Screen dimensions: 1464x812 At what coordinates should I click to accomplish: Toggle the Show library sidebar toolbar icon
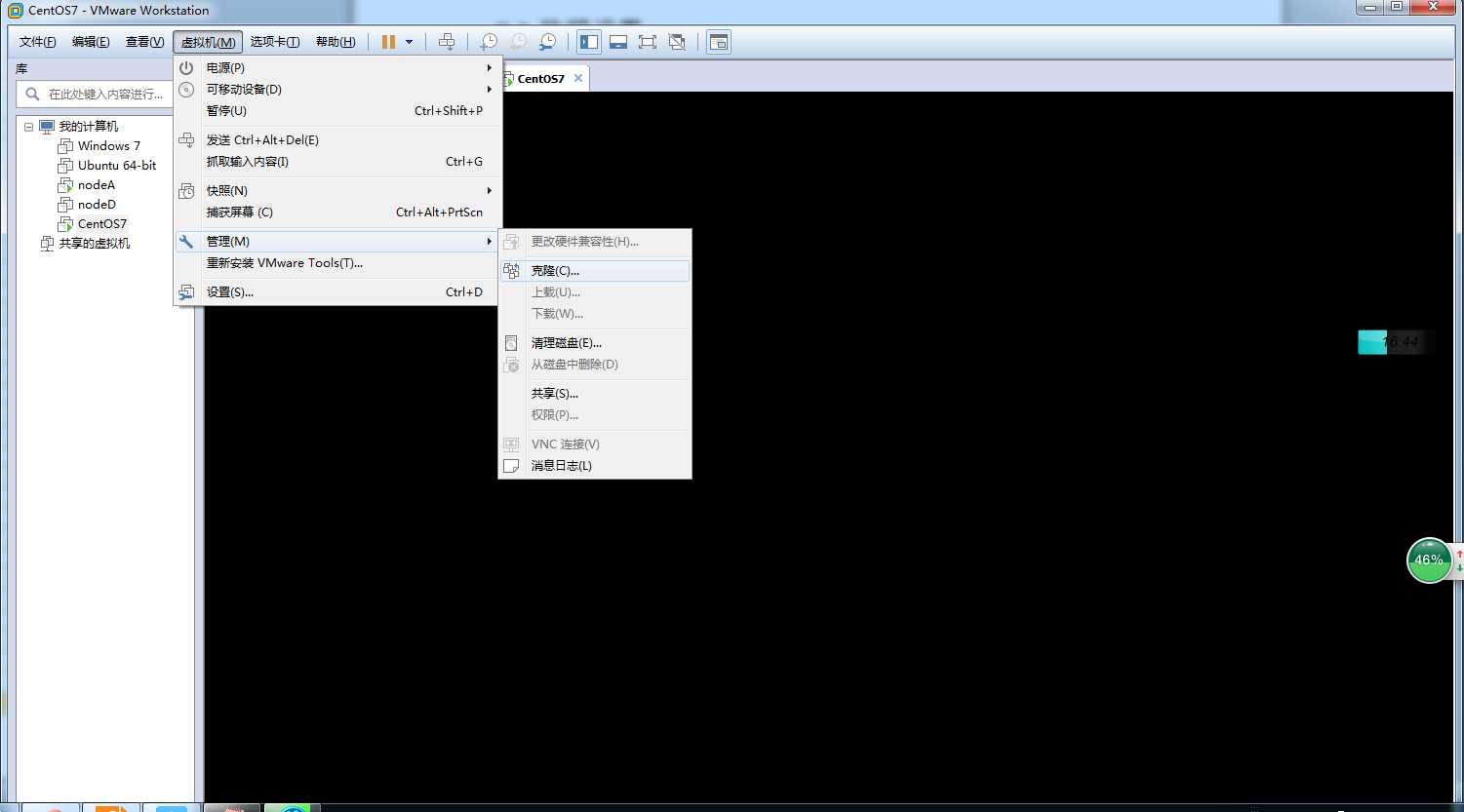coord(588,42)
